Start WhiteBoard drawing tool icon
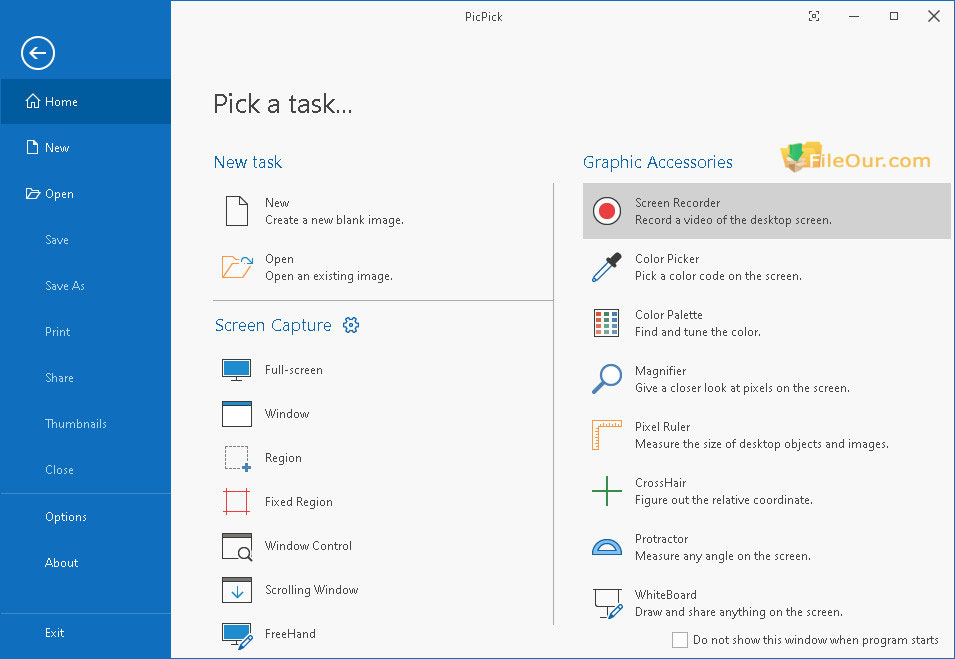 pos(607,603)
